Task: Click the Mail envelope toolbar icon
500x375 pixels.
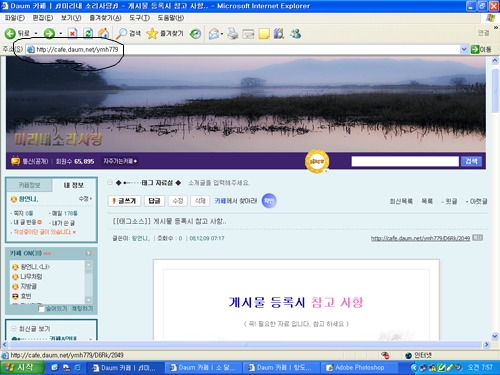Action: pyautogui.click(x=214, y=34)
